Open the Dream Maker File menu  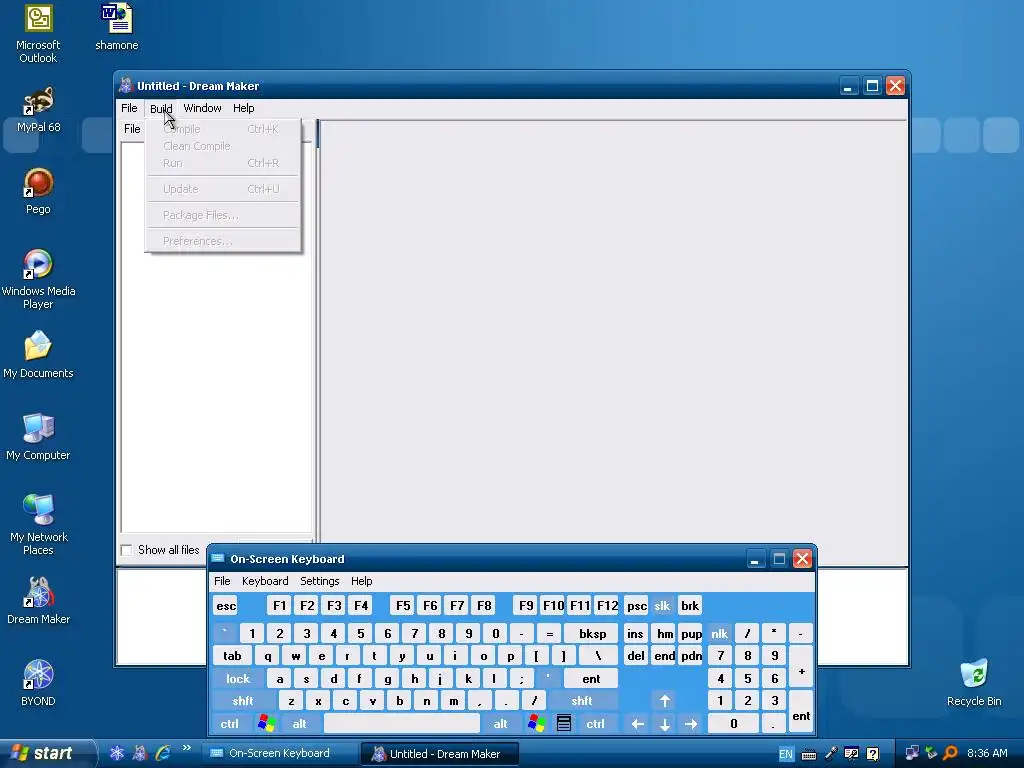(129, 108)
